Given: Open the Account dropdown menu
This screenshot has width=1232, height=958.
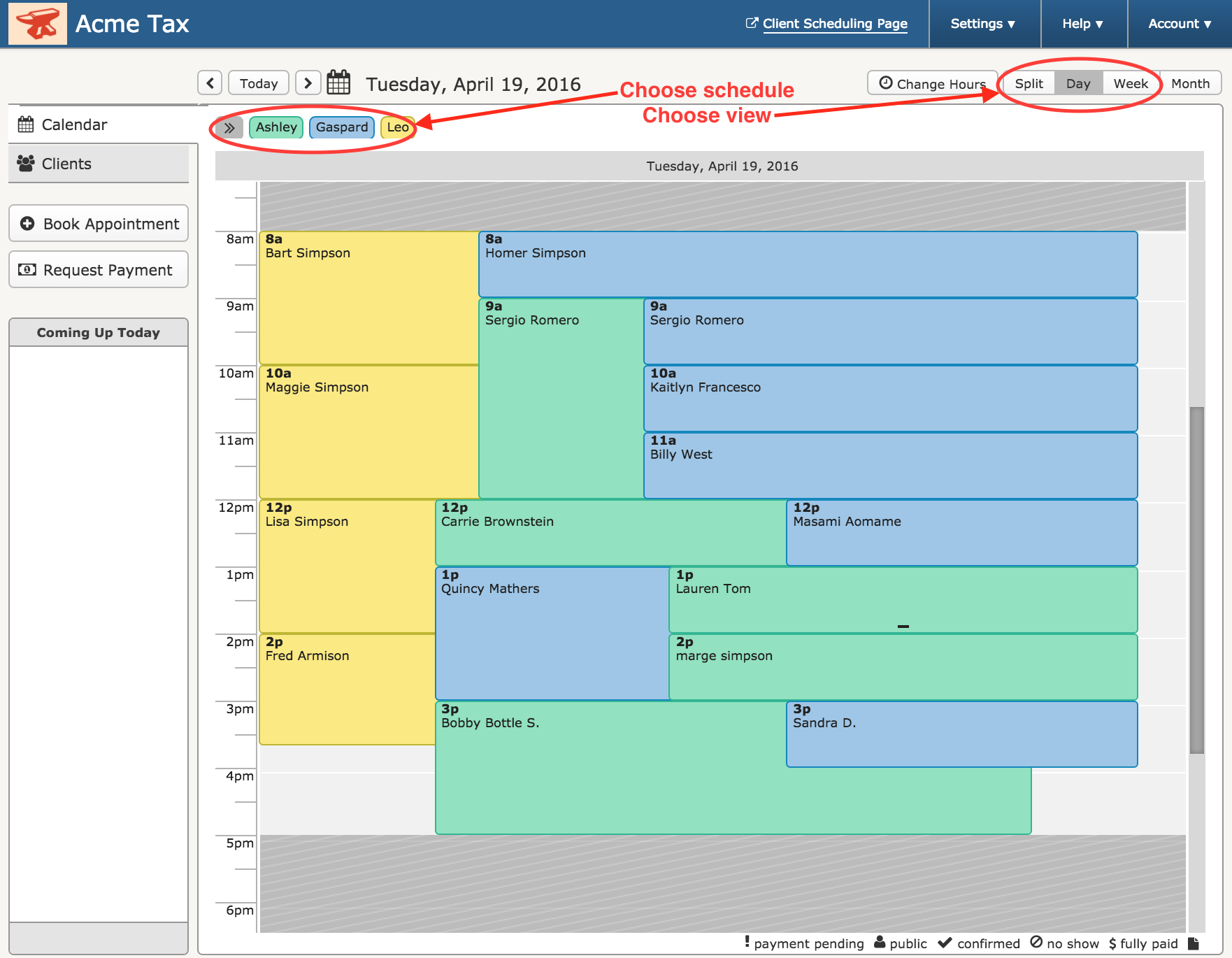Looking at the screenshot, I should click(1180, 24).
